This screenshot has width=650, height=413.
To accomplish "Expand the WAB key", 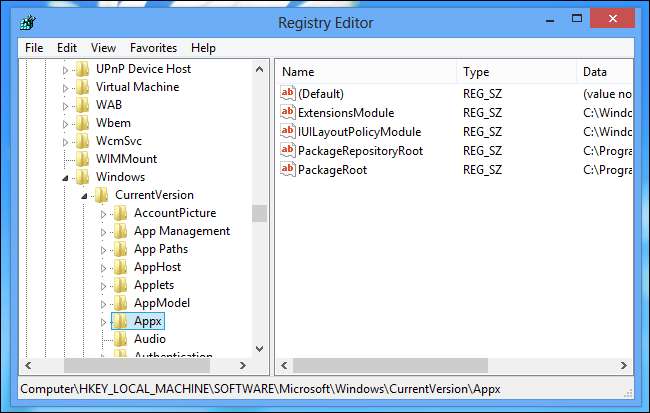I will [x=65, y=107].
